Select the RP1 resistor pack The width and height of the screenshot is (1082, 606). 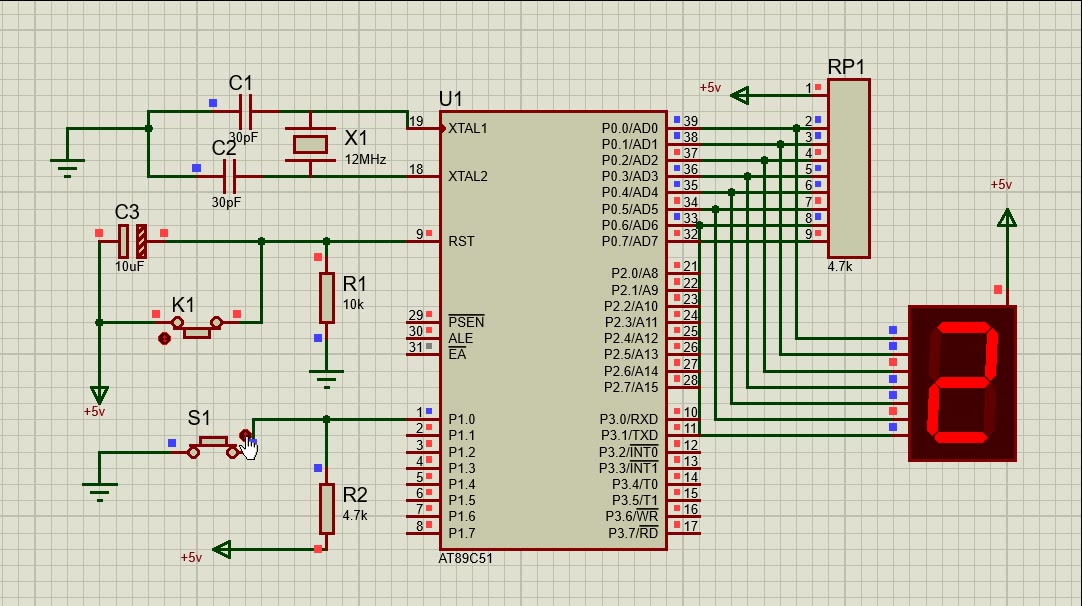848,168
